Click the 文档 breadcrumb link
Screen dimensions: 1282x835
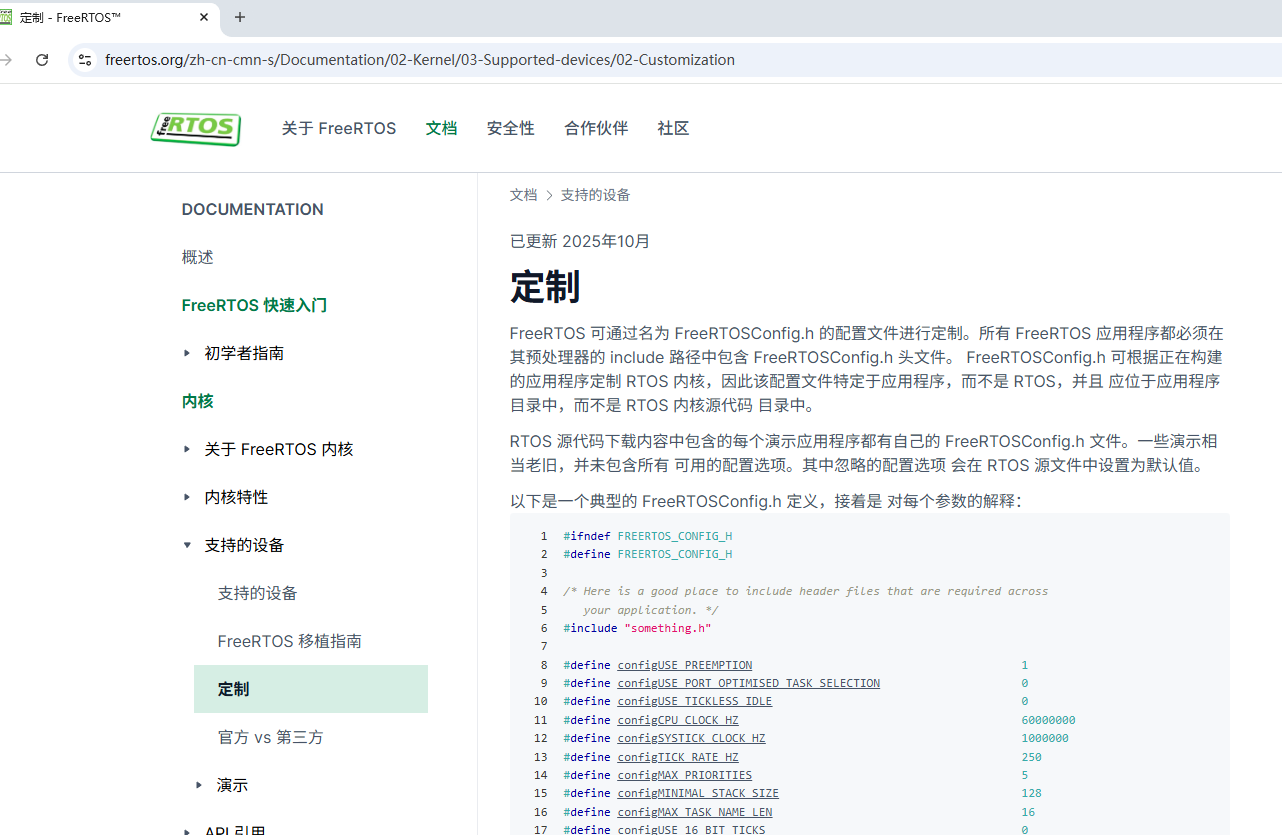tap(523, 195)
